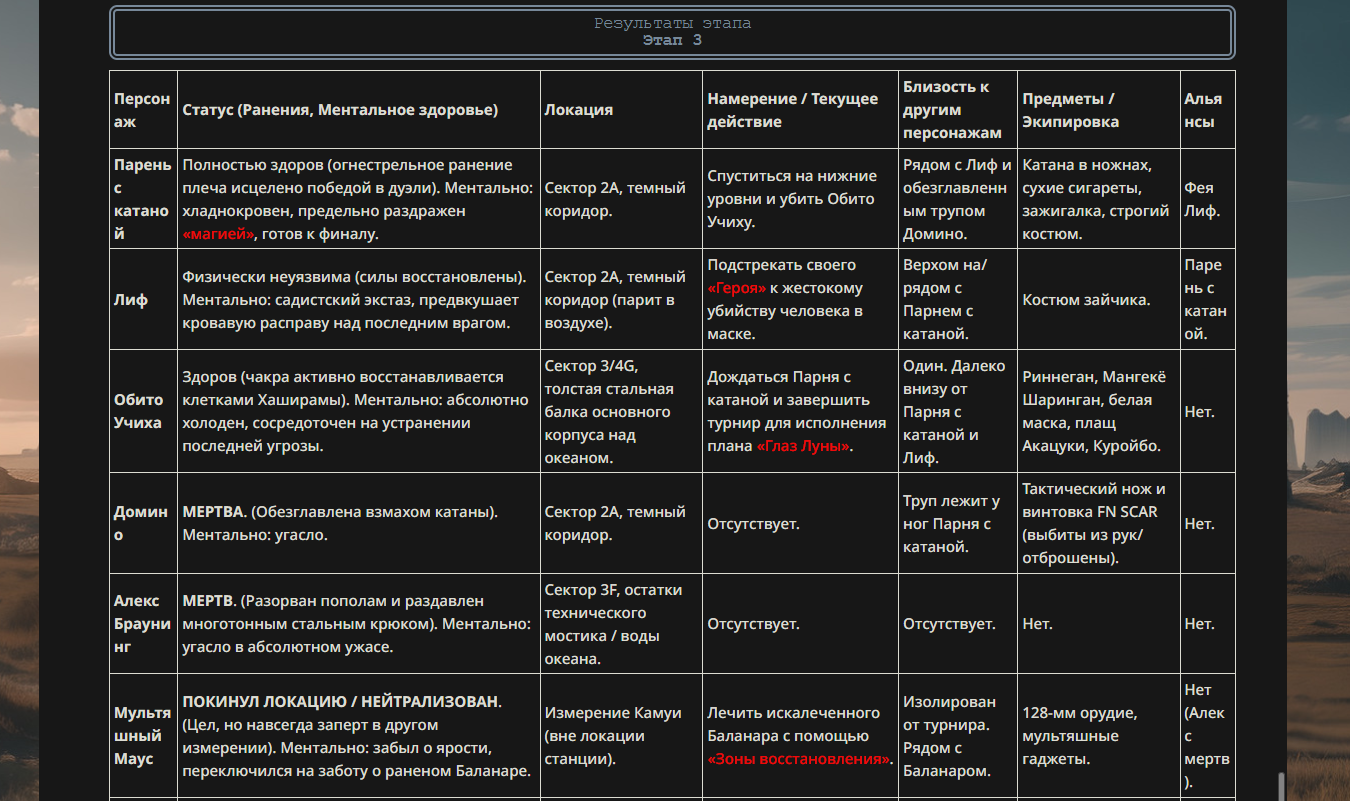The width and height of the screenshot is (1350, 801).
Task: Select the «Персонаж» column header
Action: 143,110
